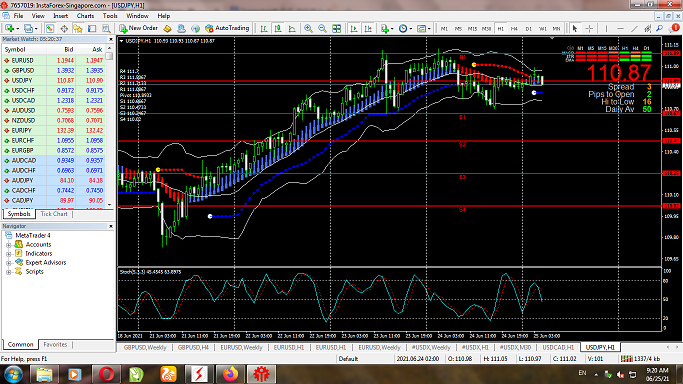Select the MN timeframe
This screenshot has height=384, width=683.
point(556,29)
